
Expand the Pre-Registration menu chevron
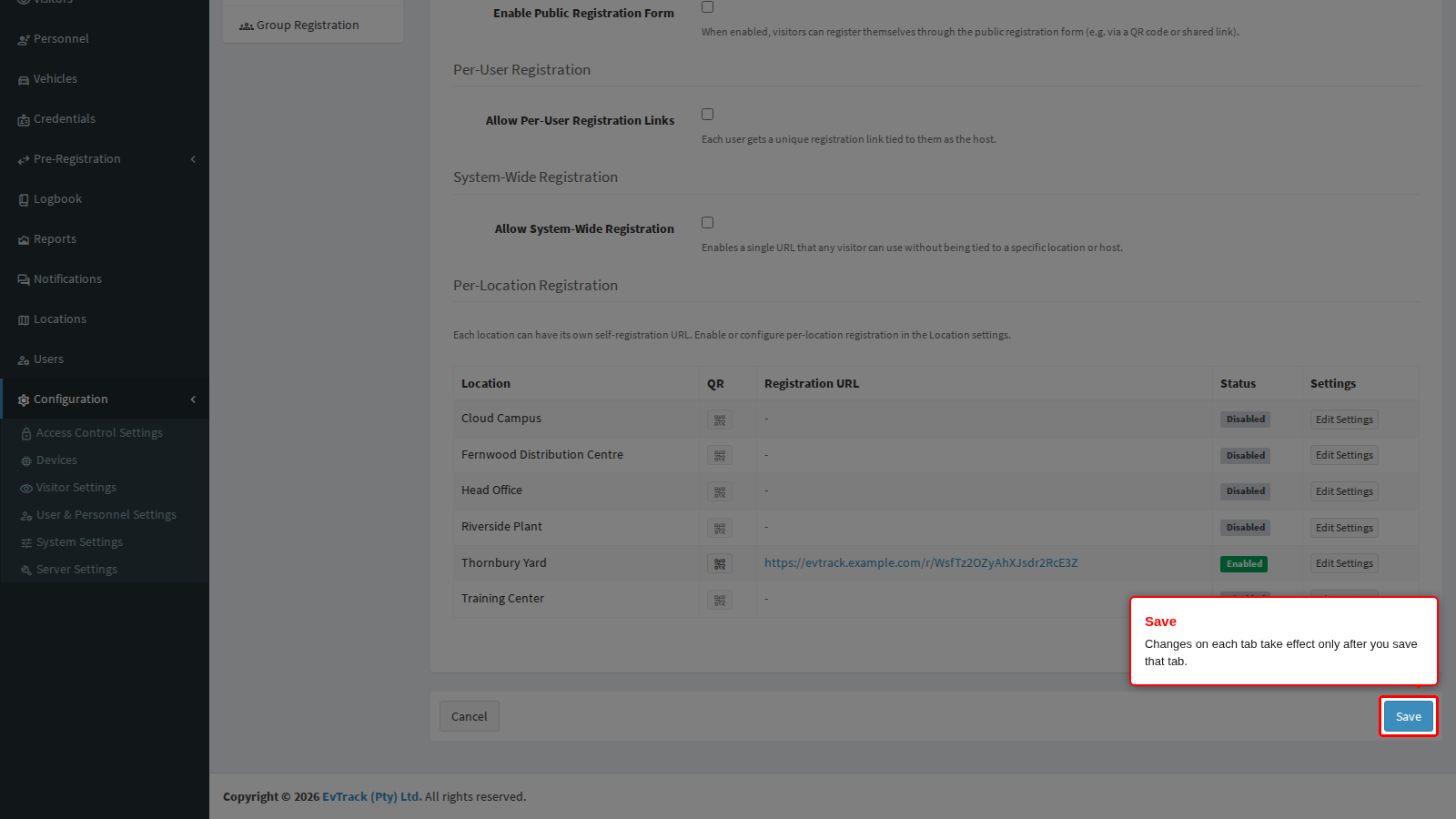pyautogui.click(x=193, y=159)
